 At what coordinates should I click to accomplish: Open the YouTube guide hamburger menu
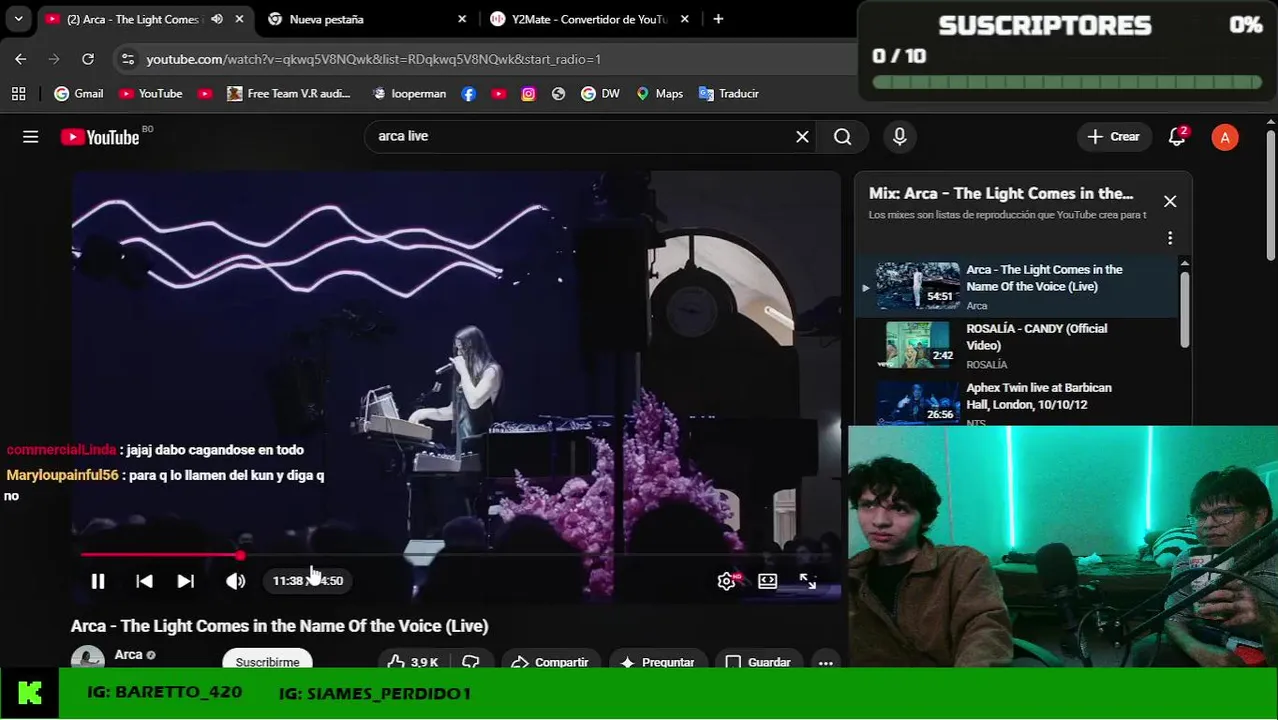pyautogui.click(x=31, y=137)
